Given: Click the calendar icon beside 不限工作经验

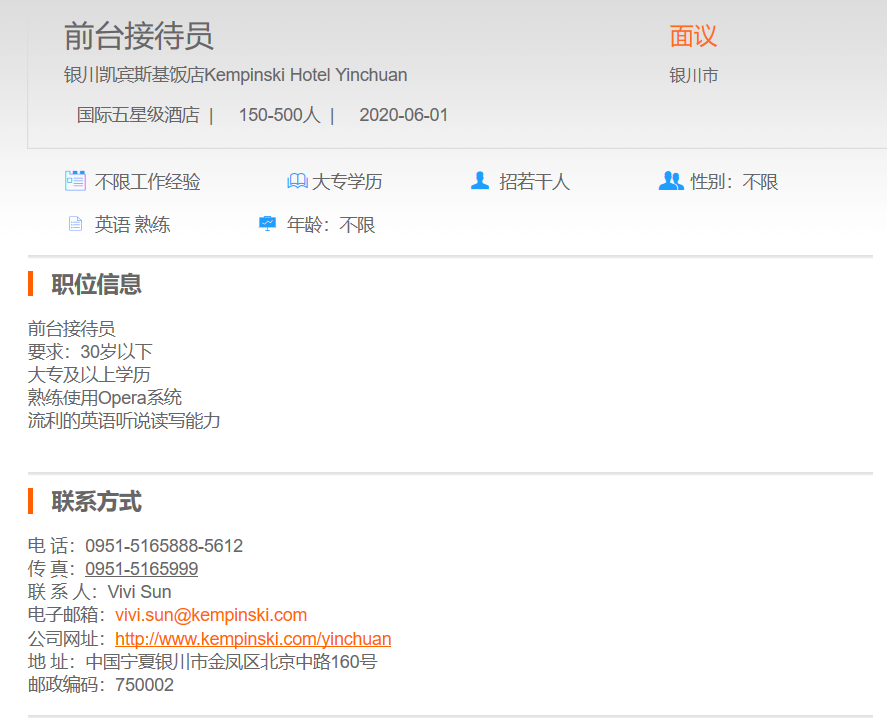Looking at the screenshot, I should point(75,181).
